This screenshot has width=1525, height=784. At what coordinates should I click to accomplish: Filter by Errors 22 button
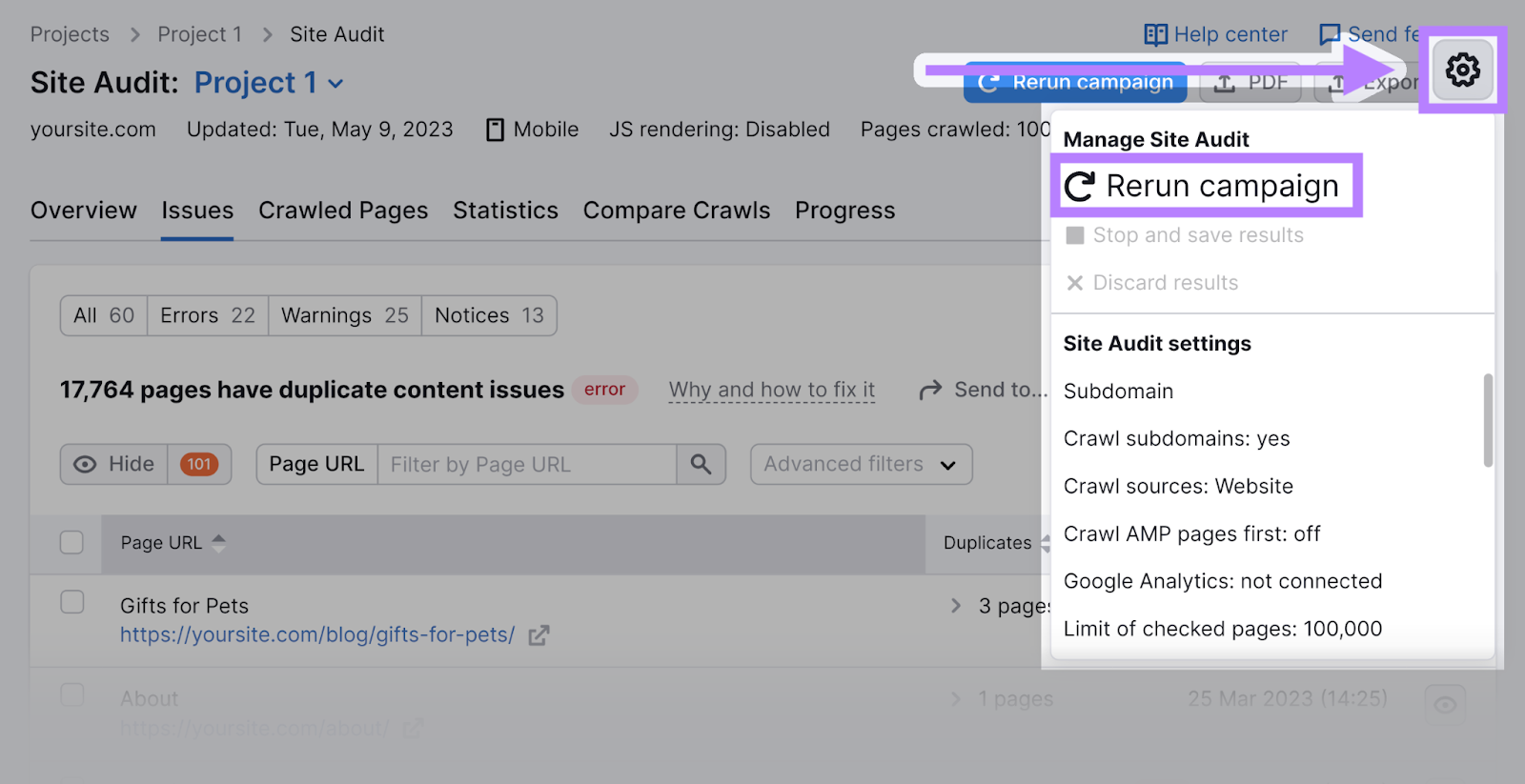207,315
